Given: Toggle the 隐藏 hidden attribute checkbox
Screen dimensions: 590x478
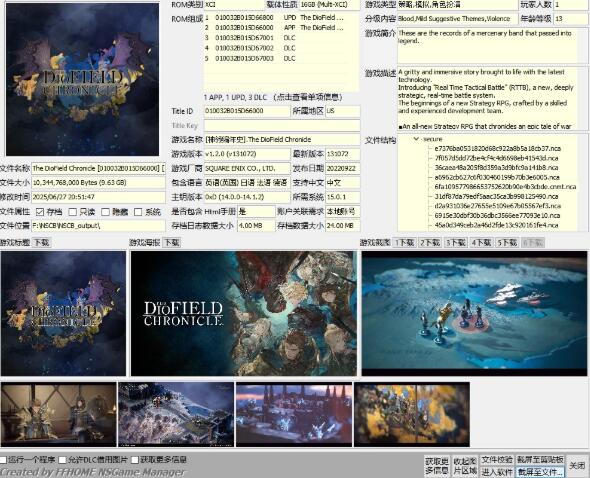Looking at the screenshot, I should 106,212.
